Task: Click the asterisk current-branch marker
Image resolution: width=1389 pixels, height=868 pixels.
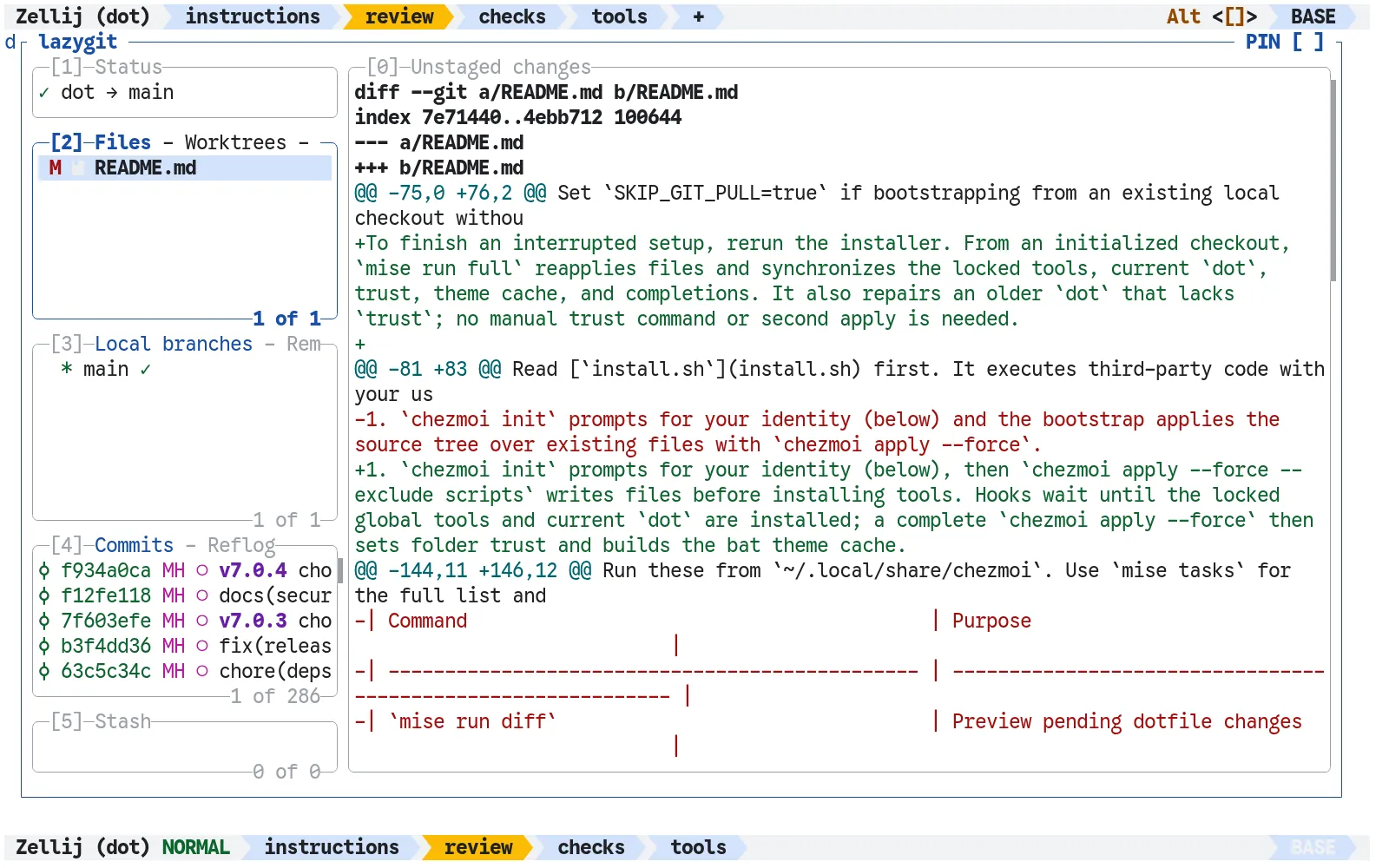Action: click(x=67, y=369)
